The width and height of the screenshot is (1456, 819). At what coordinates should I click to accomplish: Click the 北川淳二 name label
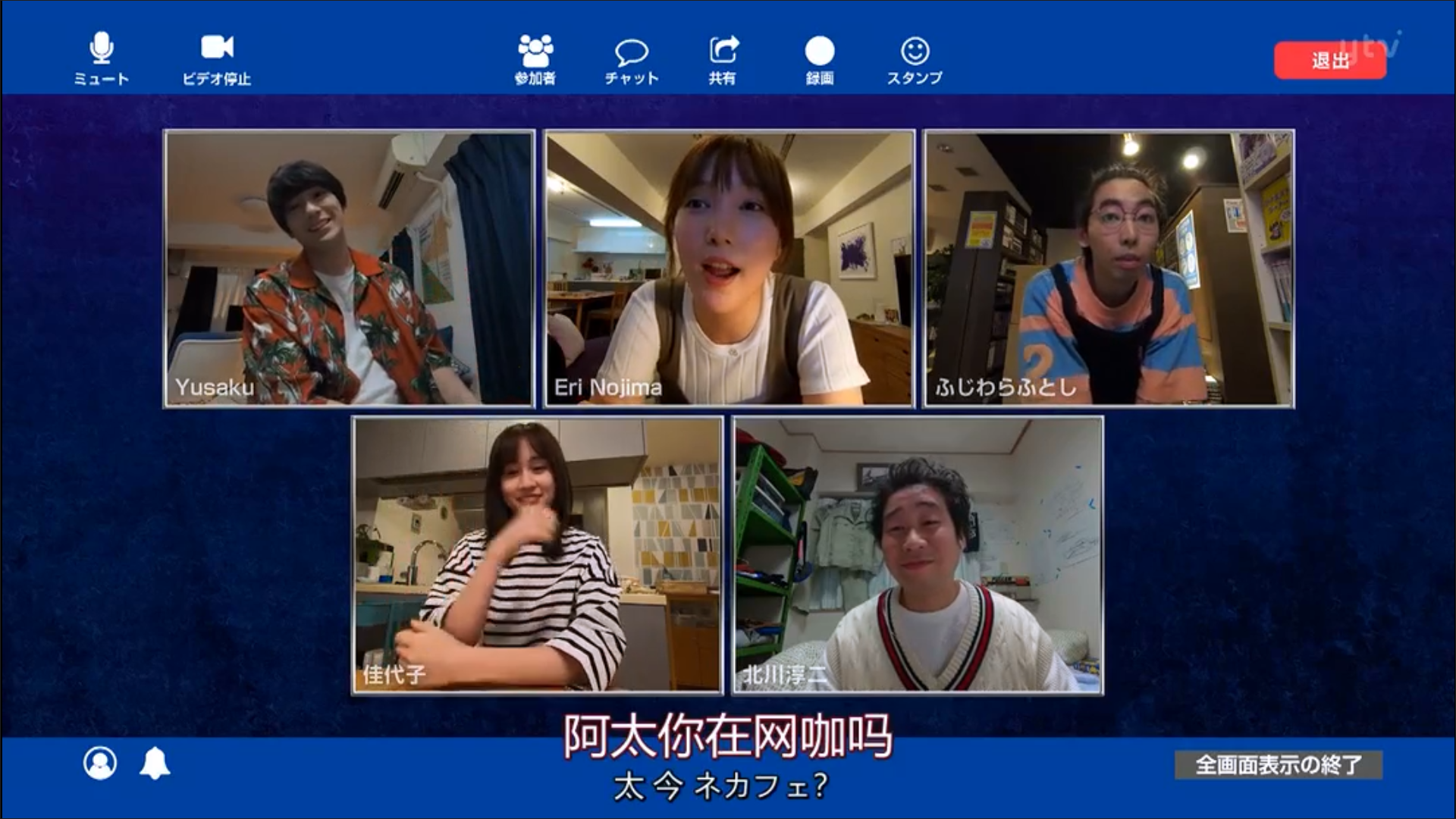783,674
